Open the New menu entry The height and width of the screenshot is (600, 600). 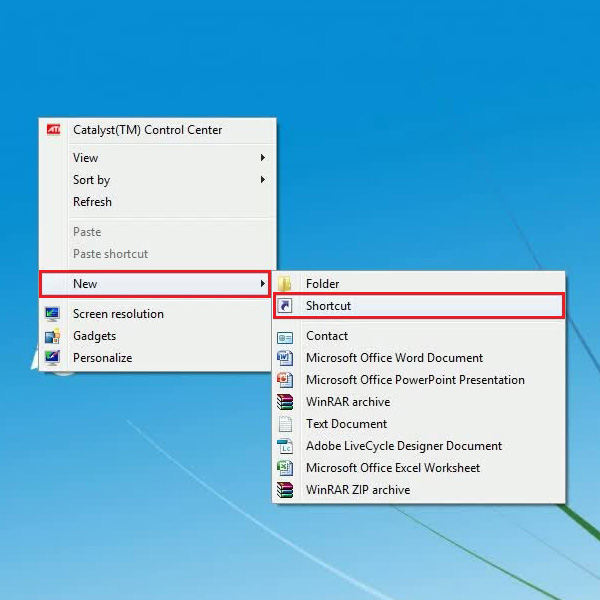pos(155,284)
